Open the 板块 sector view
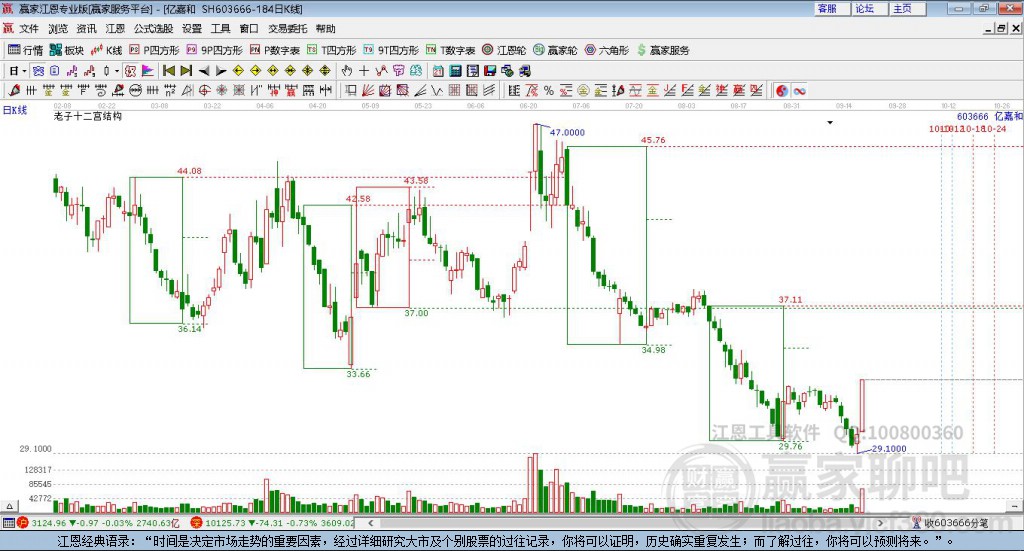The width and height of the screenshot is (1024, 551). pos(67,50)
